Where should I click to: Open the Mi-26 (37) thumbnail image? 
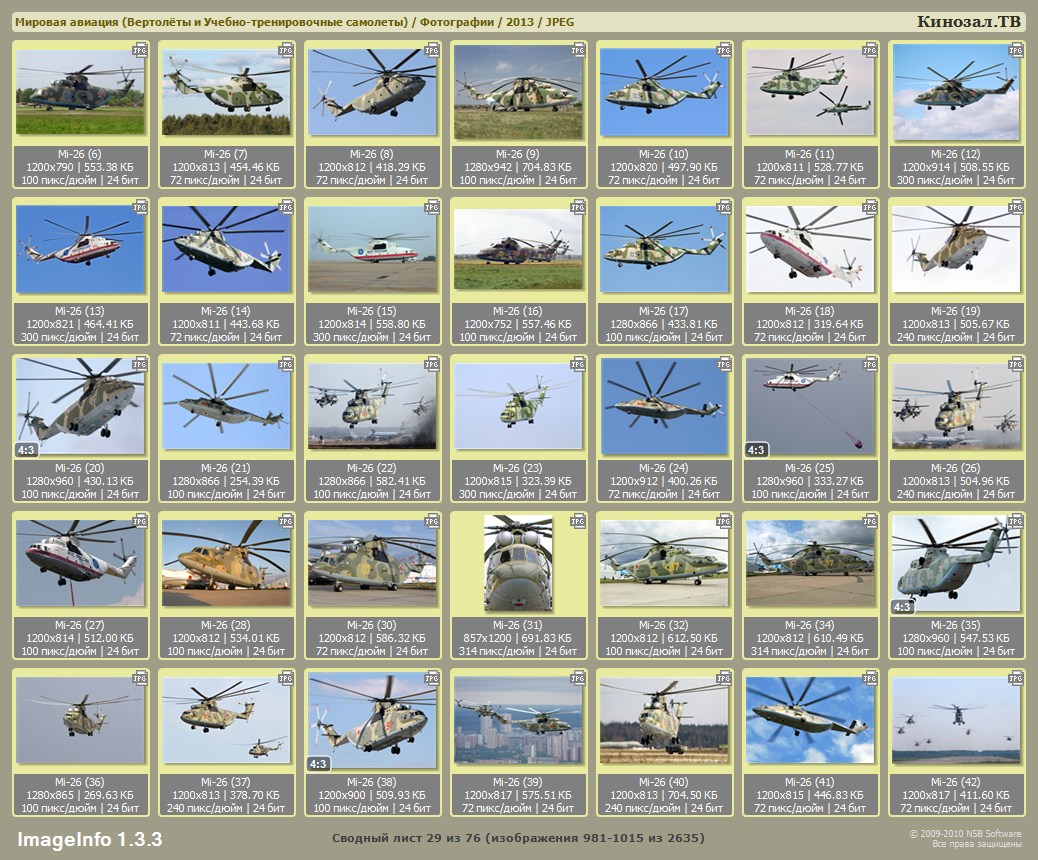[226, 720]
